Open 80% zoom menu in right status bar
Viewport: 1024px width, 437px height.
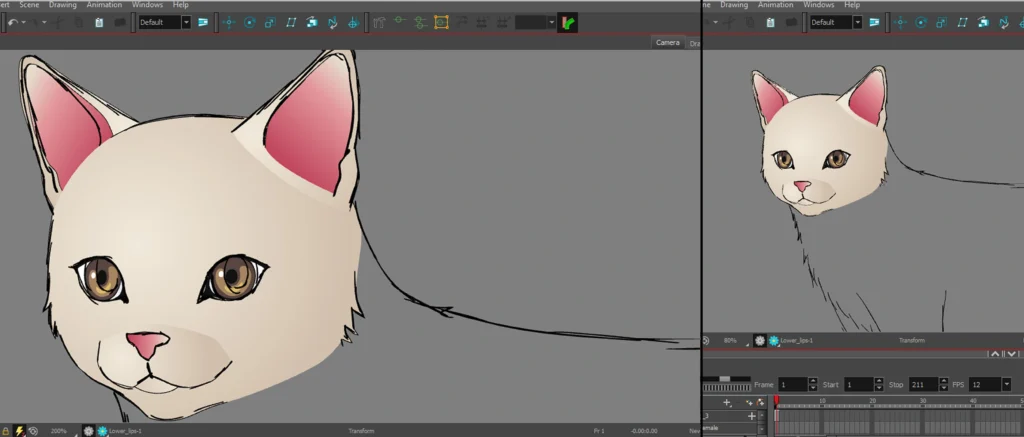(730, 340)
